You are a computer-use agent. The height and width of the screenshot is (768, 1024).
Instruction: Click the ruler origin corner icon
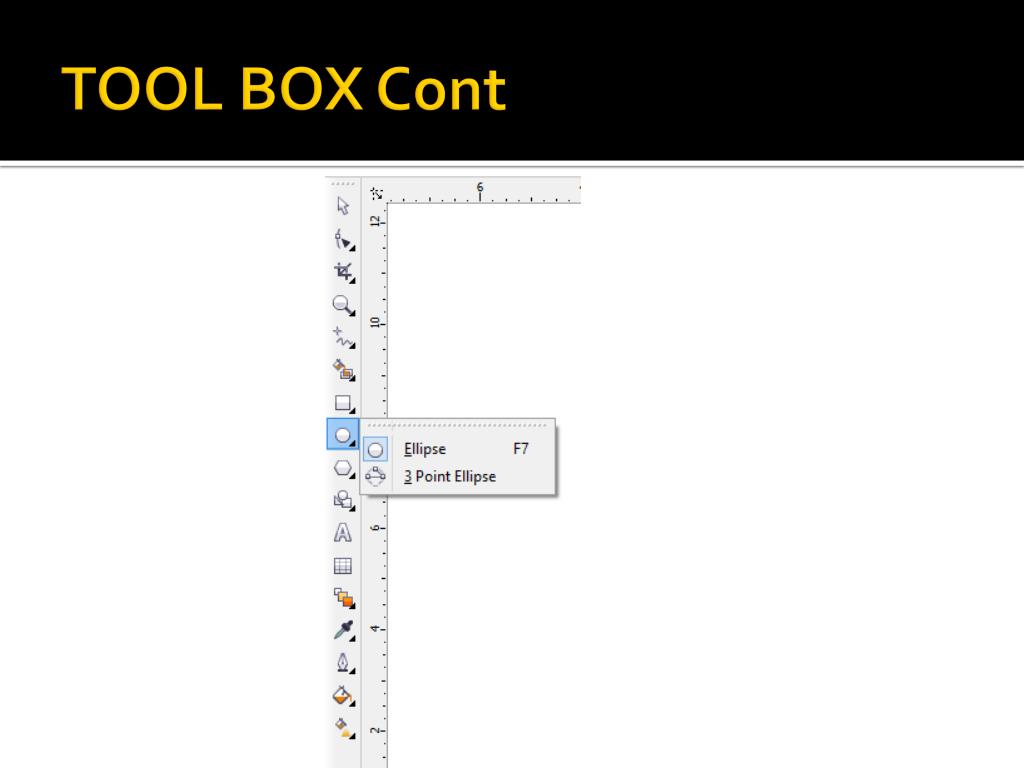click(376, 193)
